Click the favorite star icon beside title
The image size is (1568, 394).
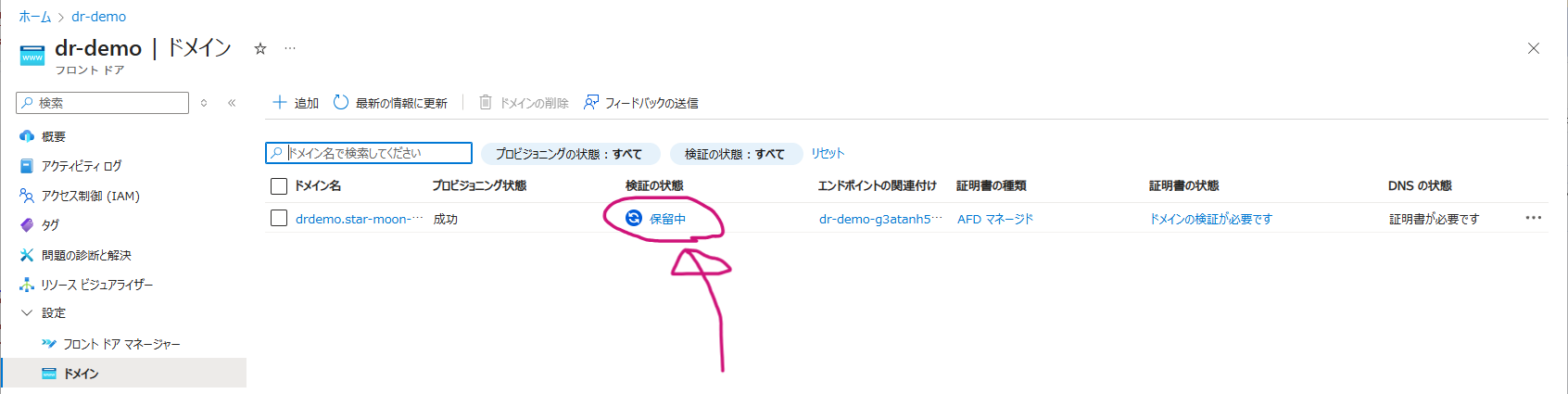(x=260, y=48)
